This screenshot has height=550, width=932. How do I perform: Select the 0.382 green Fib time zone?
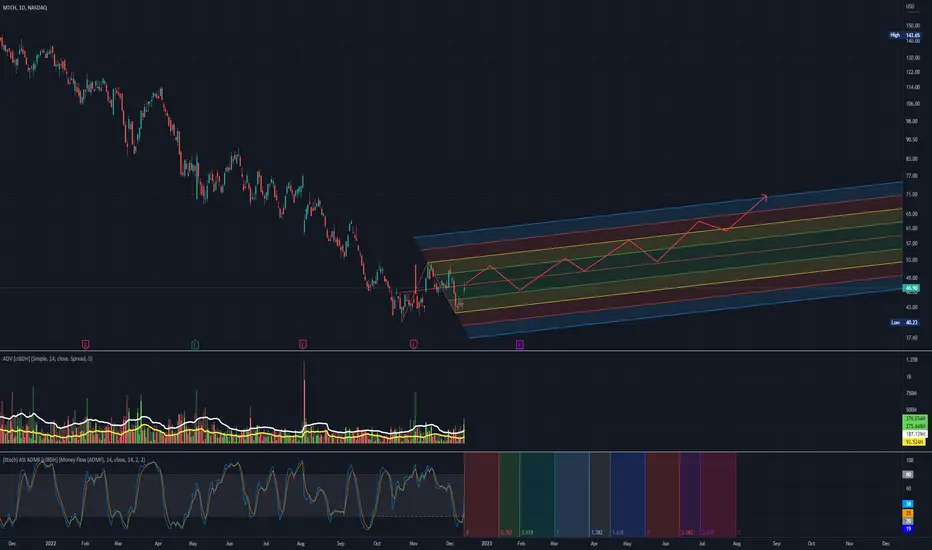click(x=509, y=495)
